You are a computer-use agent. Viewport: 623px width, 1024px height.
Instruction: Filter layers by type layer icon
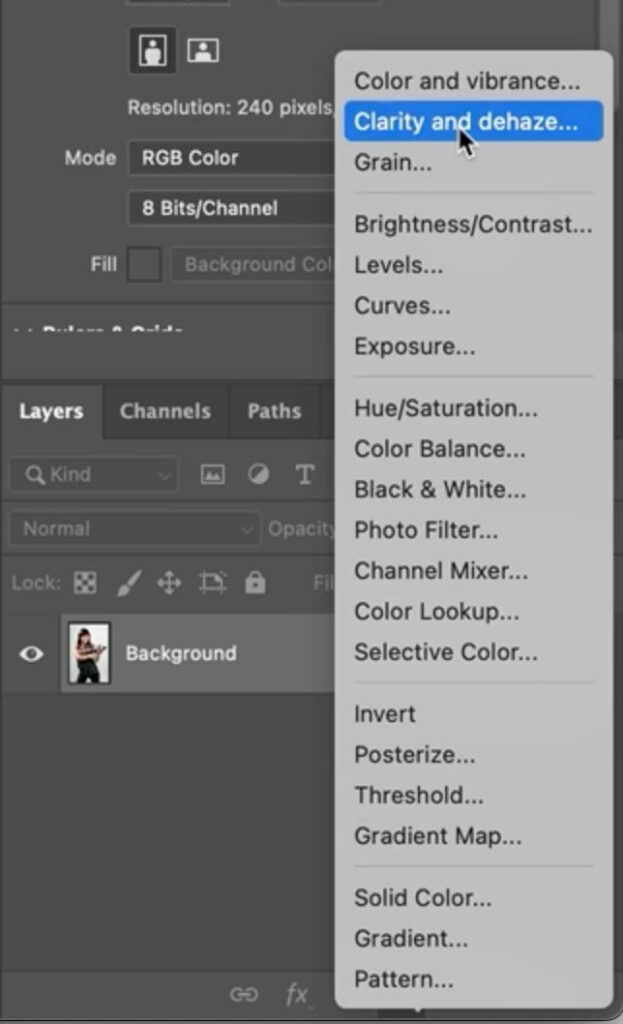[x=305, y=475]
